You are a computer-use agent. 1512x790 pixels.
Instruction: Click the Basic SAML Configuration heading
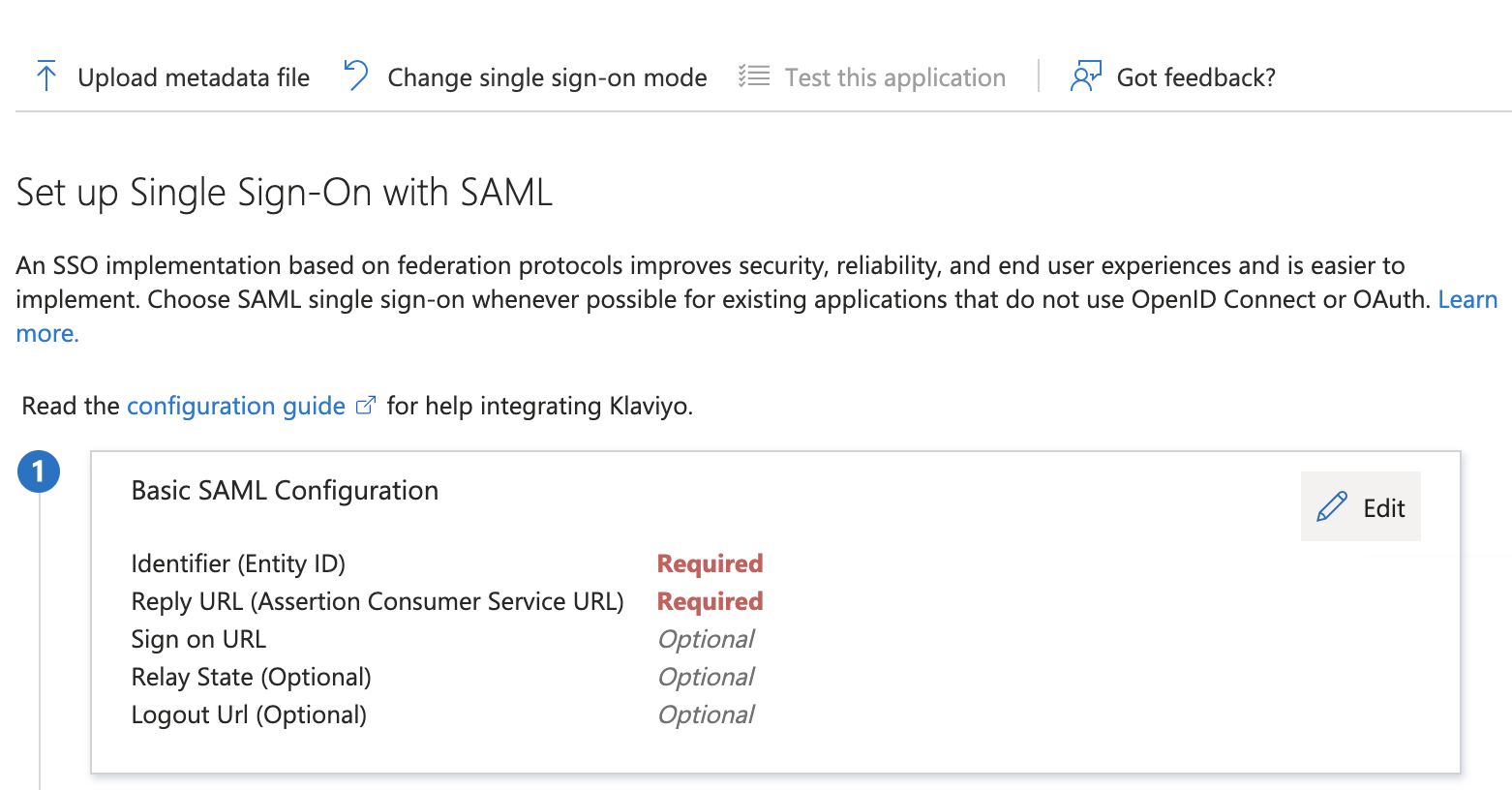coord(285,490)
